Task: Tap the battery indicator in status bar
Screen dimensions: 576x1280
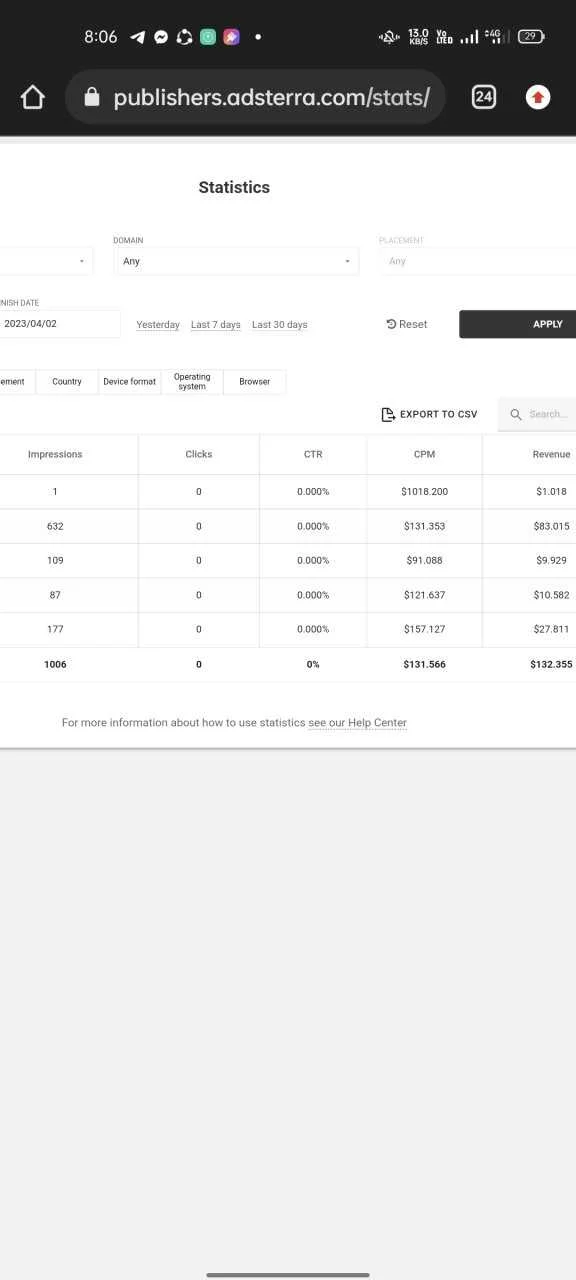Action: coord(531,37)
